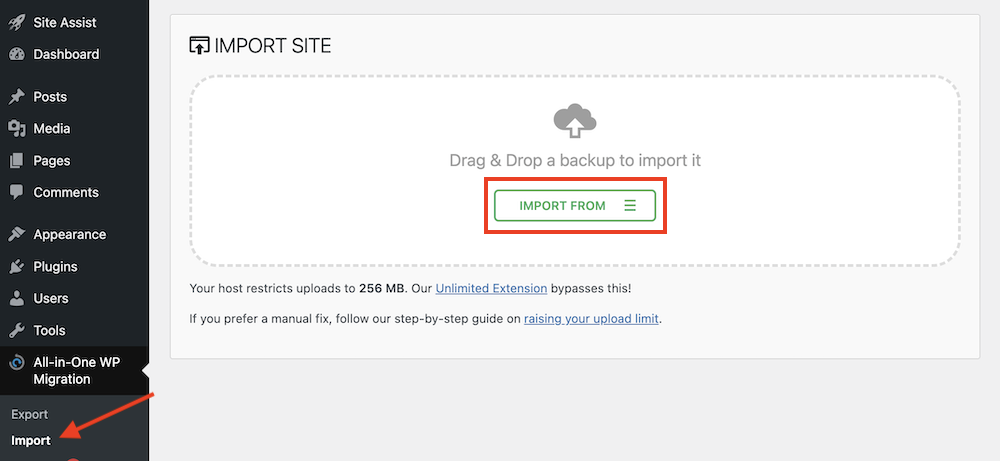Click the cloud upload icon
Image resolution: width=1000 pixels, height=461 pixels.
tap(575, 121)
